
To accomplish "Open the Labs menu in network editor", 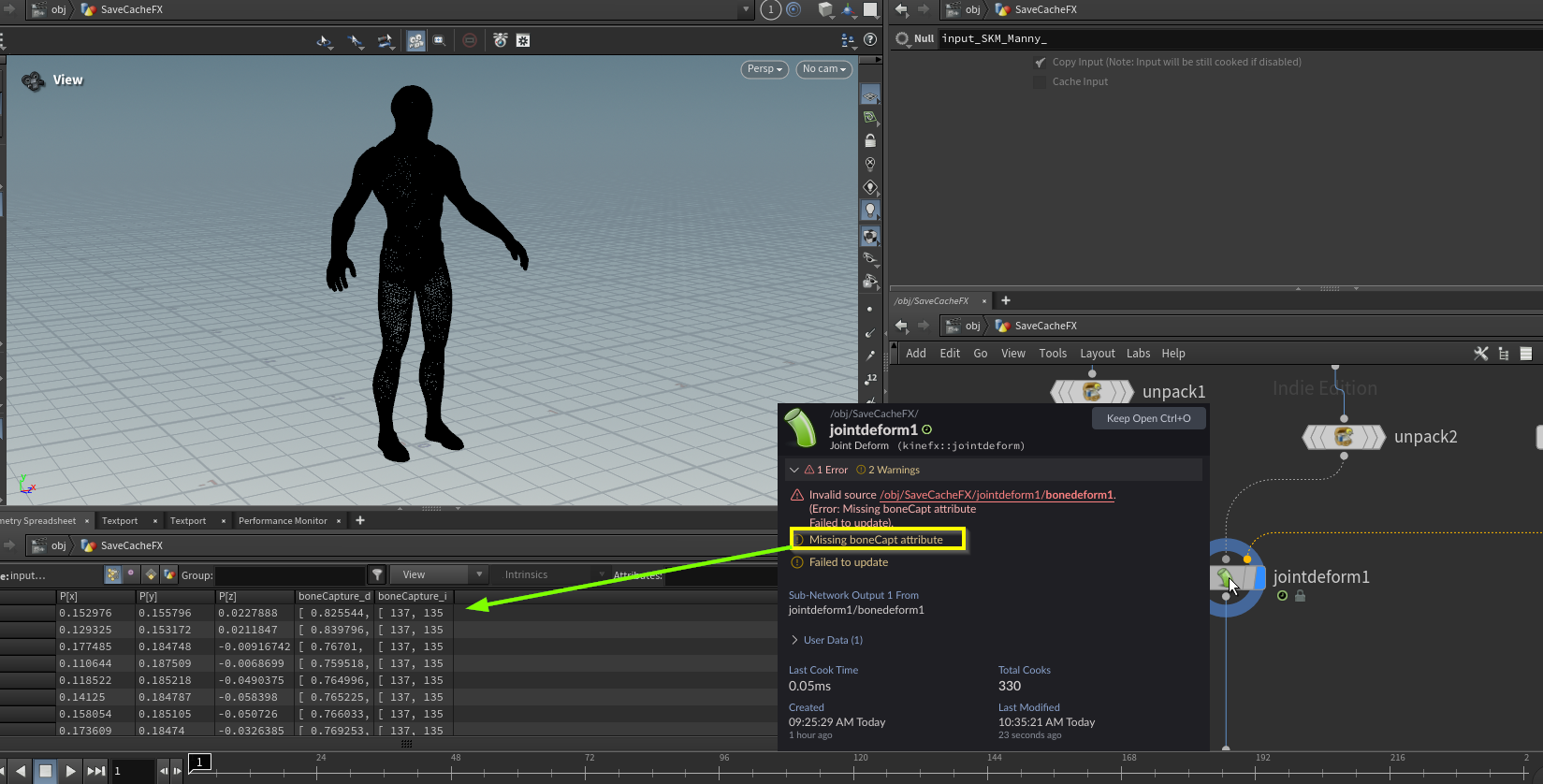I will pos(1138,354).
